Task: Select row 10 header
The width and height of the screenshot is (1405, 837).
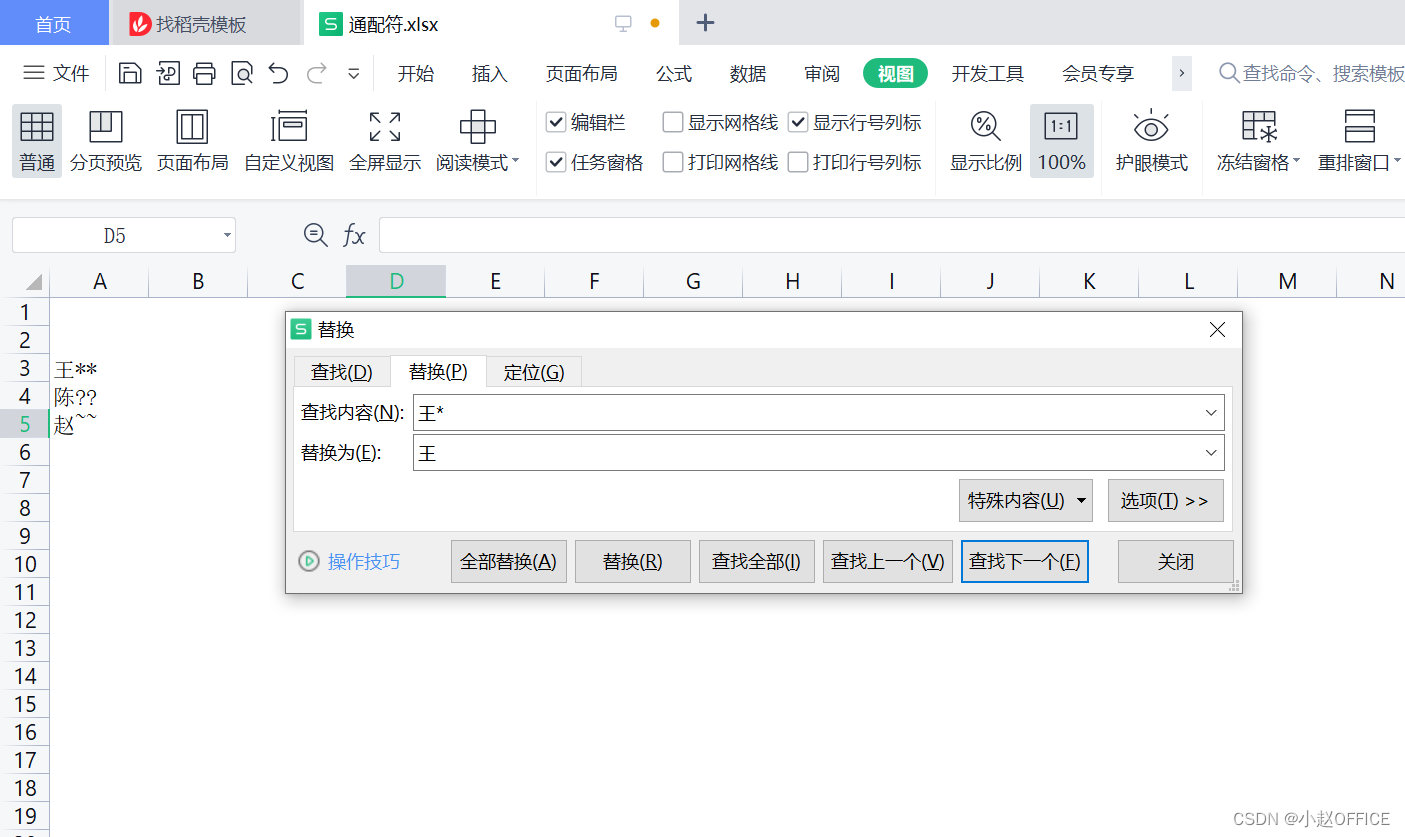Action: (x=25, y=564)
